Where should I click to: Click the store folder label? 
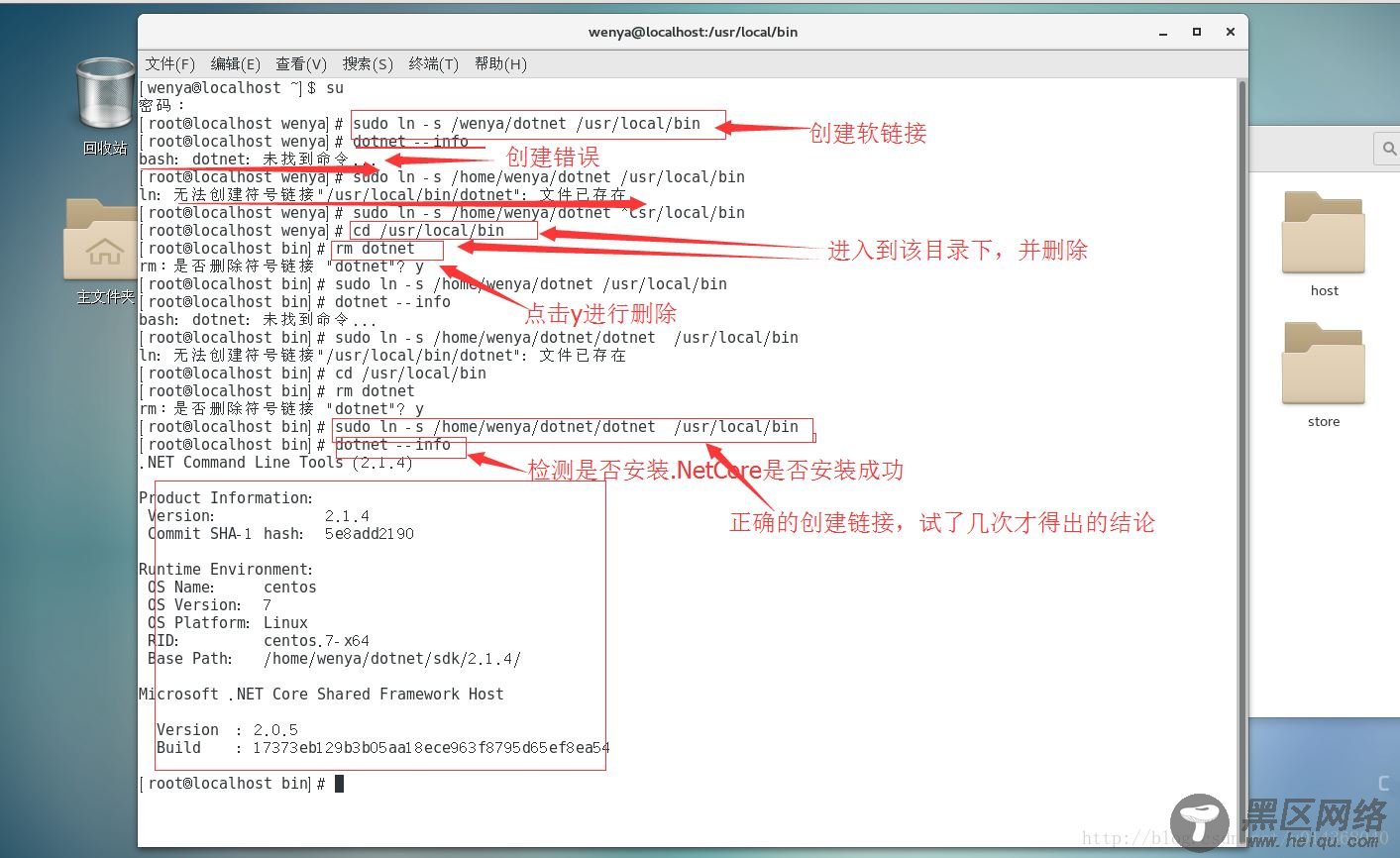tap(1324, 421)
